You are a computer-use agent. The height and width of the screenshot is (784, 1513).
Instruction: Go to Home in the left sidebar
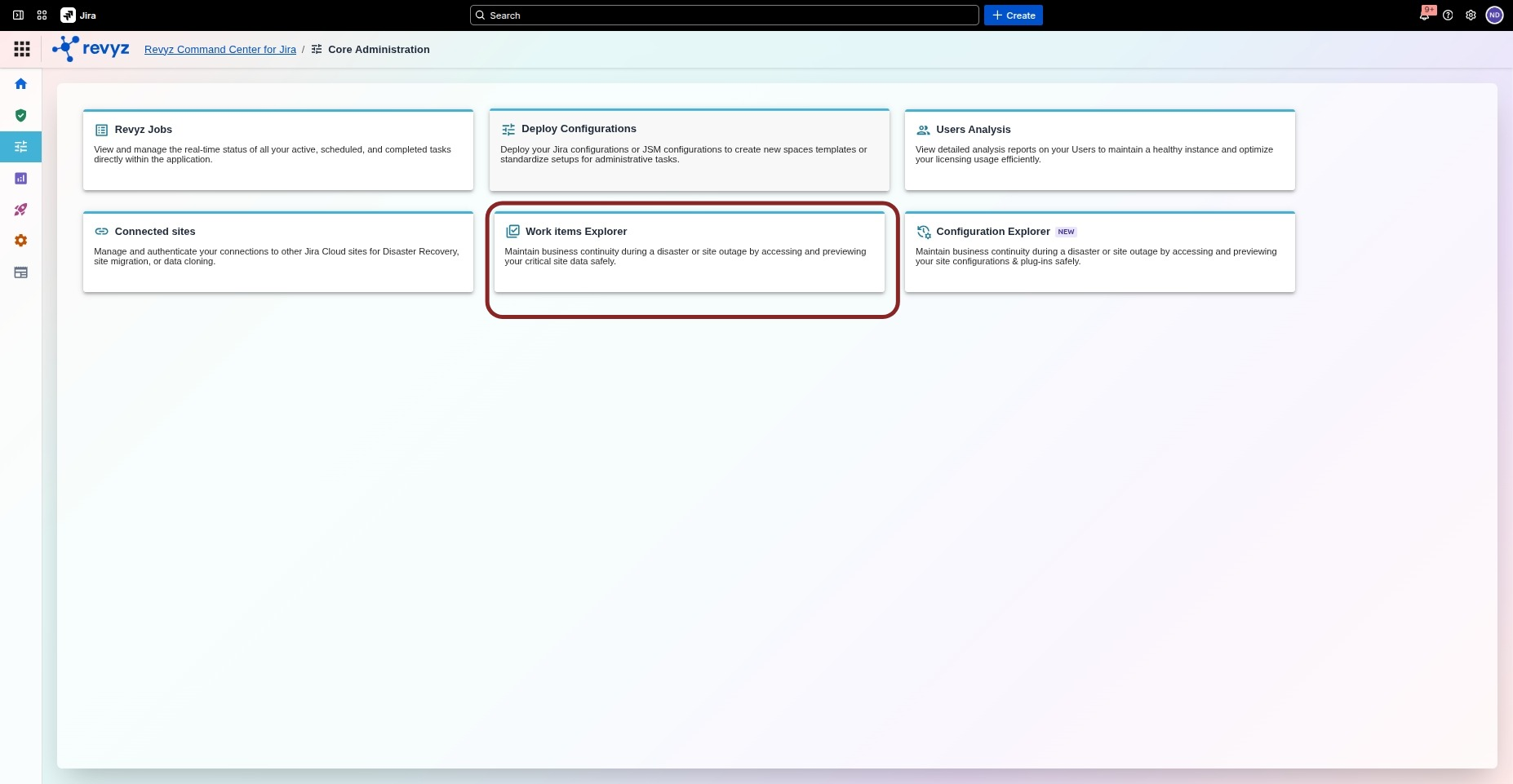(21, 84)
